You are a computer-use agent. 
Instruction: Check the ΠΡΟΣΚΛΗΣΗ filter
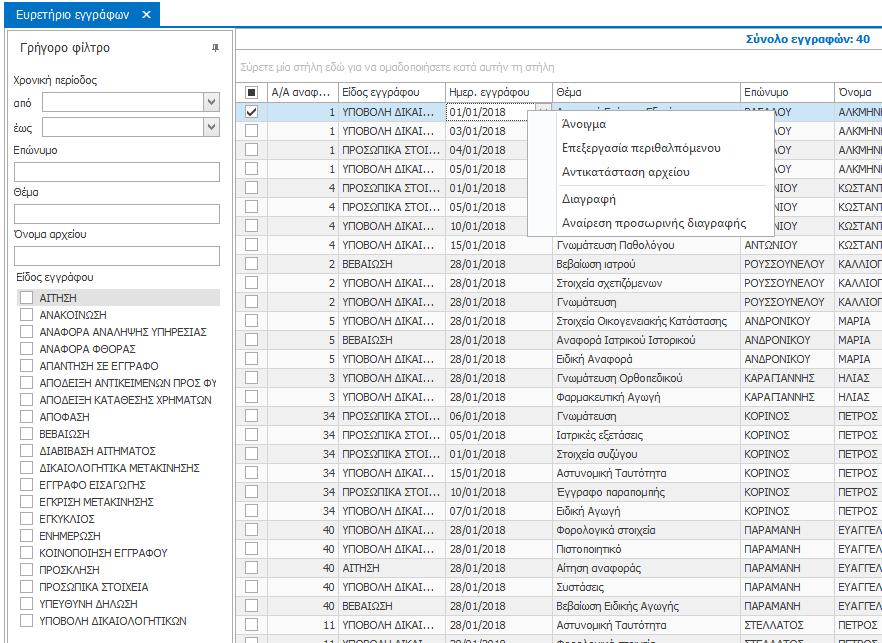tap(26, 570)
